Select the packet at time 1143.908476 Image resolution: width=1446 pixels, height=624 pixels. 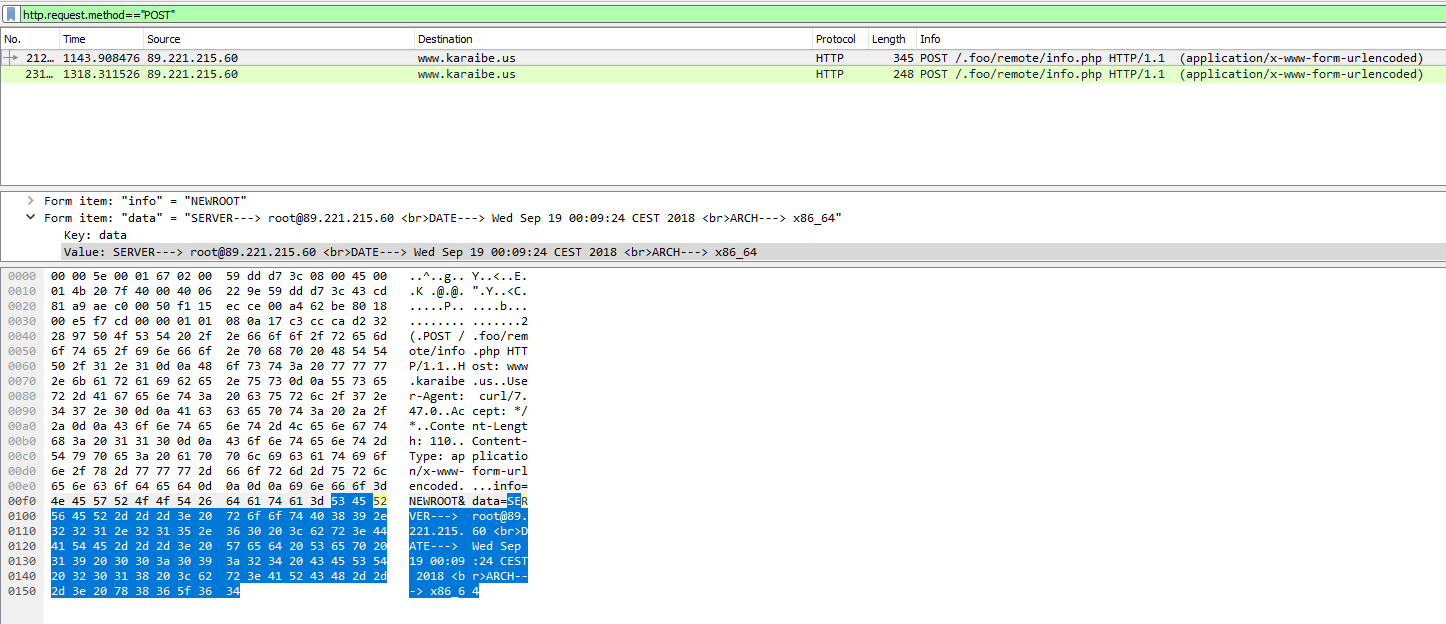[723, 58]
